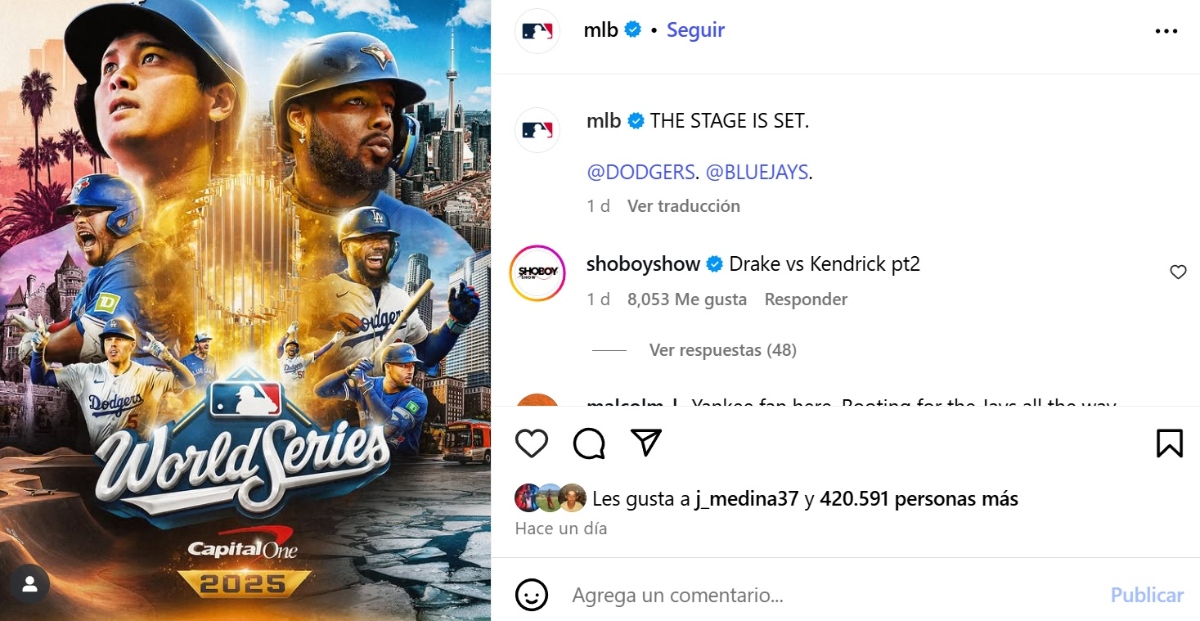View likes list 420.591 personas más
The image size is (1200, 621).
click(x=919, y=498)
